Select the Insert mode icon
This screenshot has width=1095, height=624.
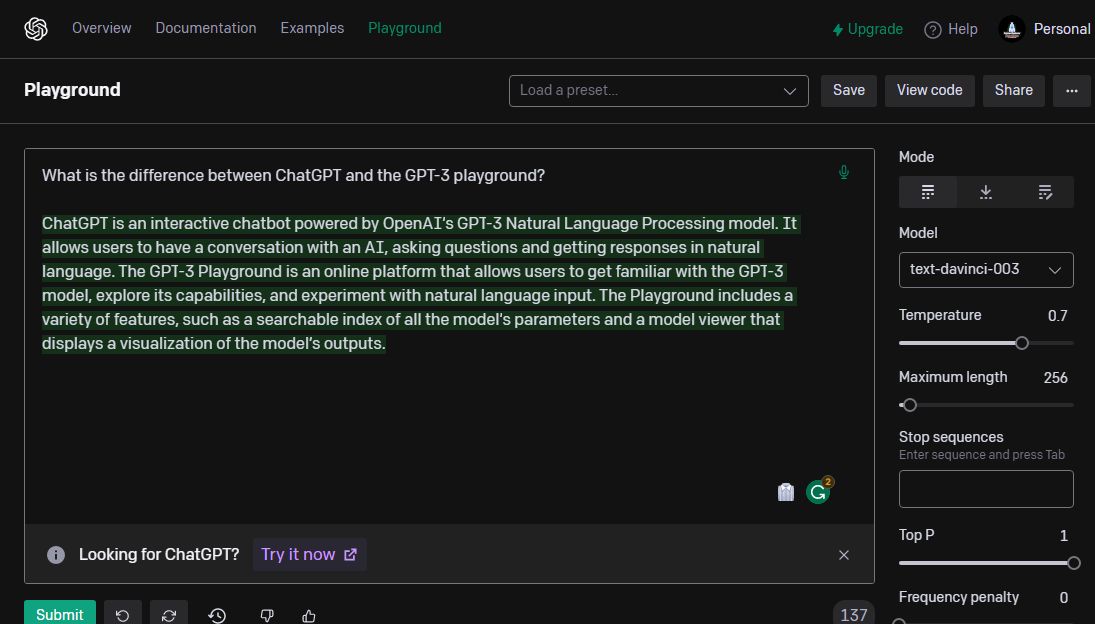(x=985, y=192)
